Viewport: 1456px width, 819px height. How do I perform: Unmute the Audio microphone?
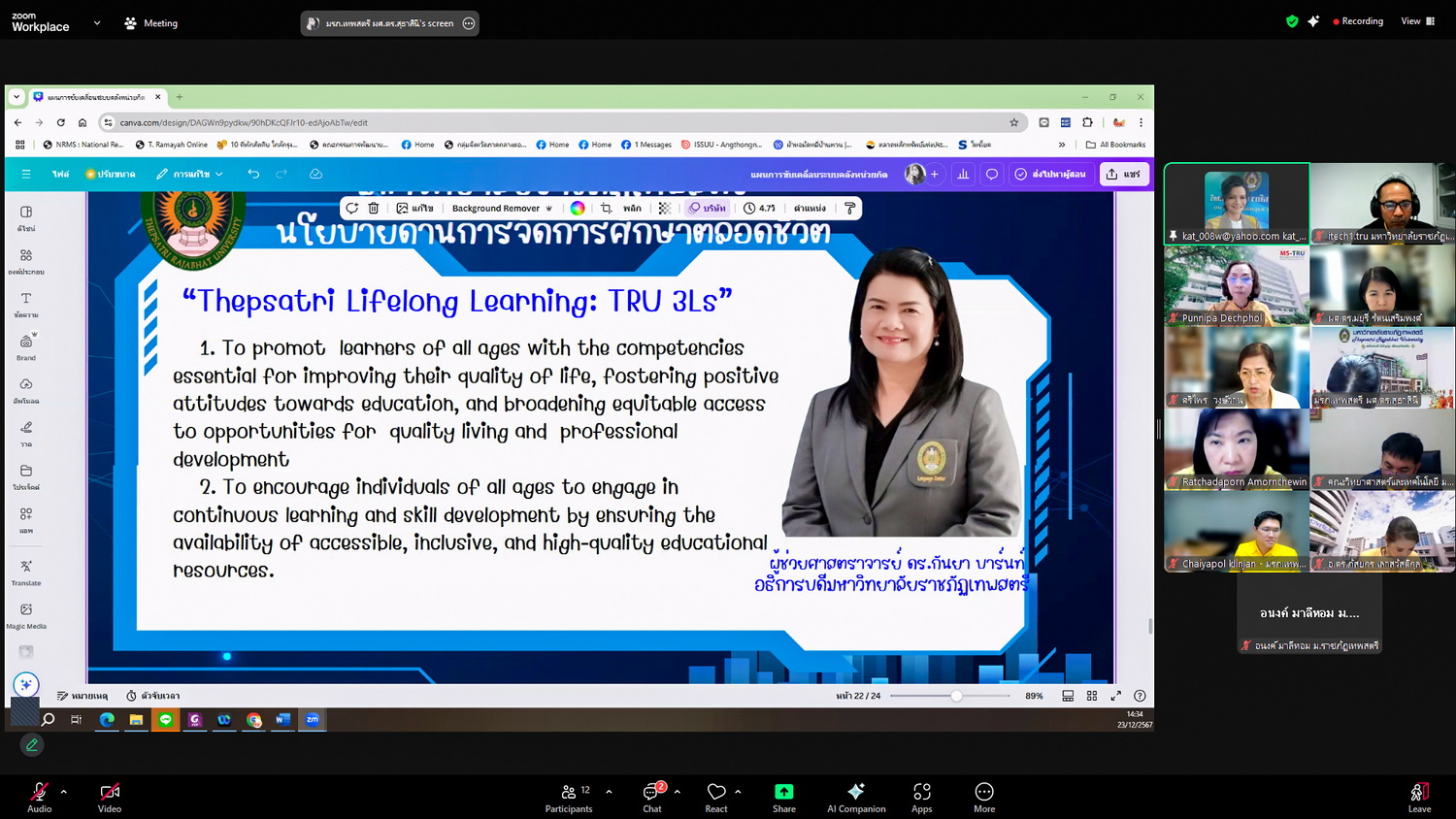click(x=39, y=792)
